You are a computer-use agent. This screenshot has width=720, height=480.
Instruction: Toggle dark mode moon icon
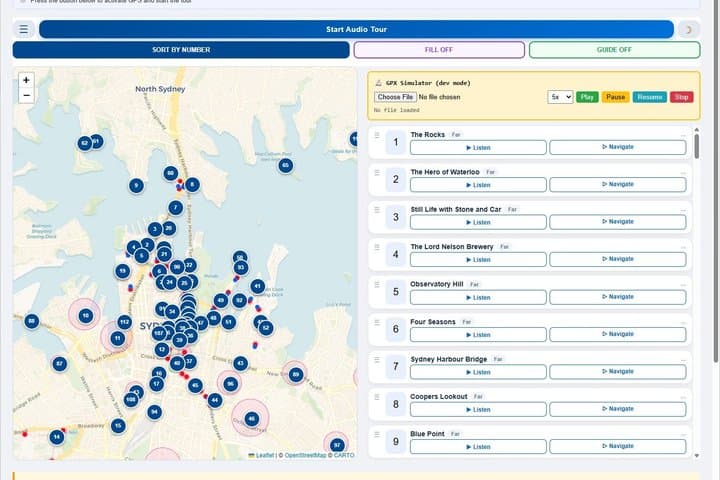[x=688, y=29]
